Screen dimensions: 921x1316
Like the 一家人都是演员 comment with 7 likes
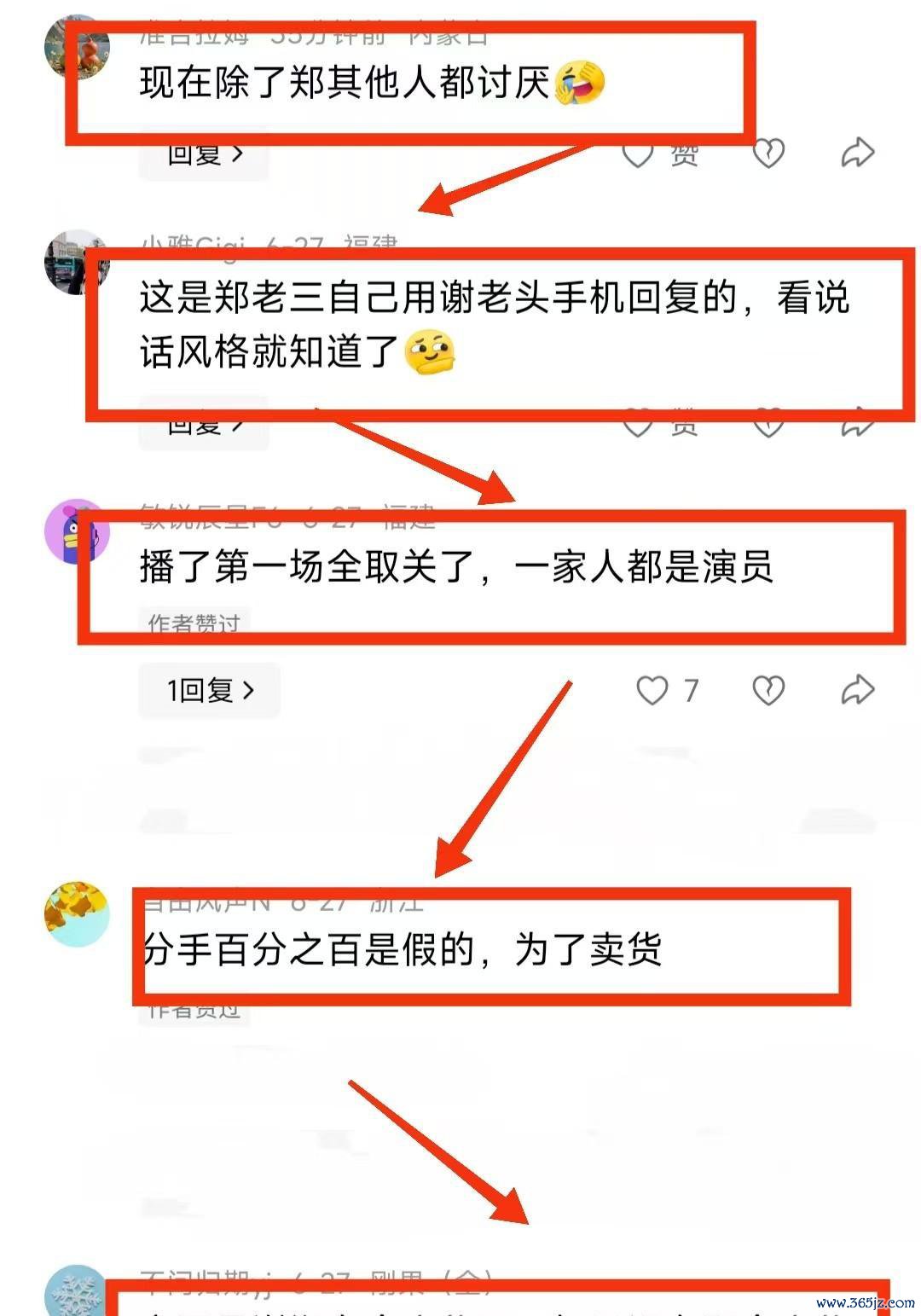tap(667, 690)
